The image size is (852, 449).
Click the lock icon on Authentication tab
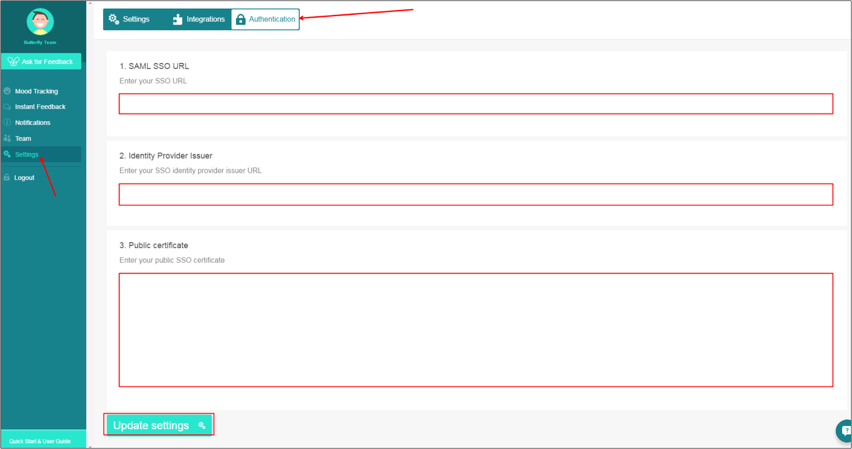pyautogui.click(x=240, y=19)
